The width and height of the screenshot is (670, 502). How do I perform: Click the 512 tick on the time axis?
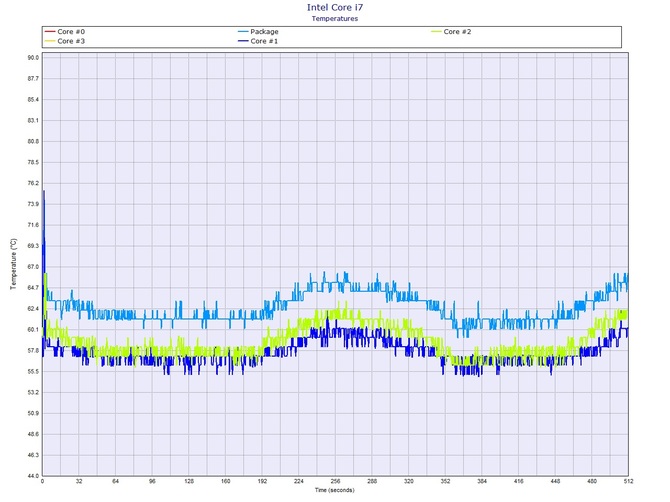click(628, 481)
